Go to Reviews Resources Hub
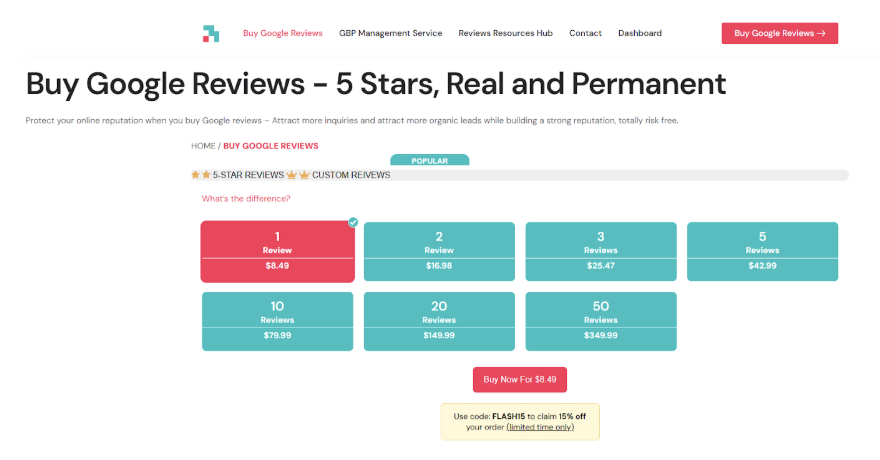This screenshot has width=880, height=460. 506,33
